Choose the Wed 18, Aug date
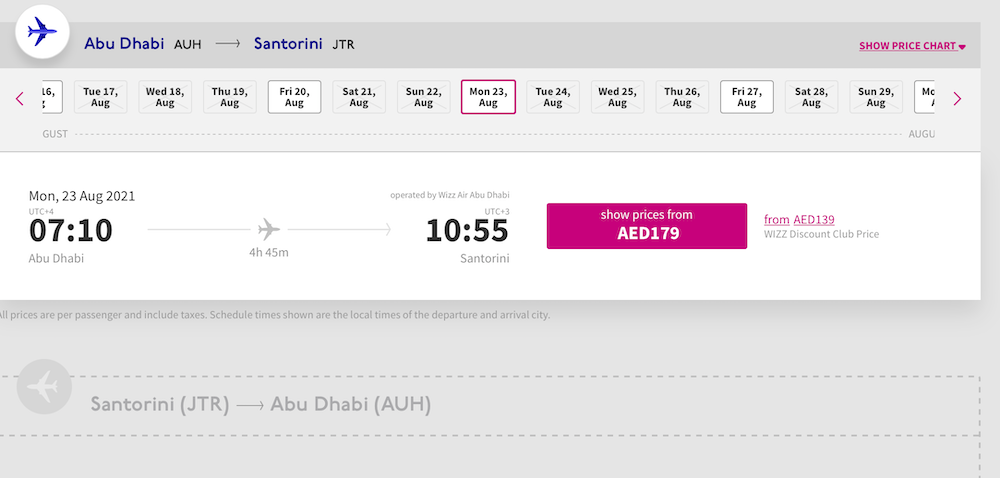 165,97
